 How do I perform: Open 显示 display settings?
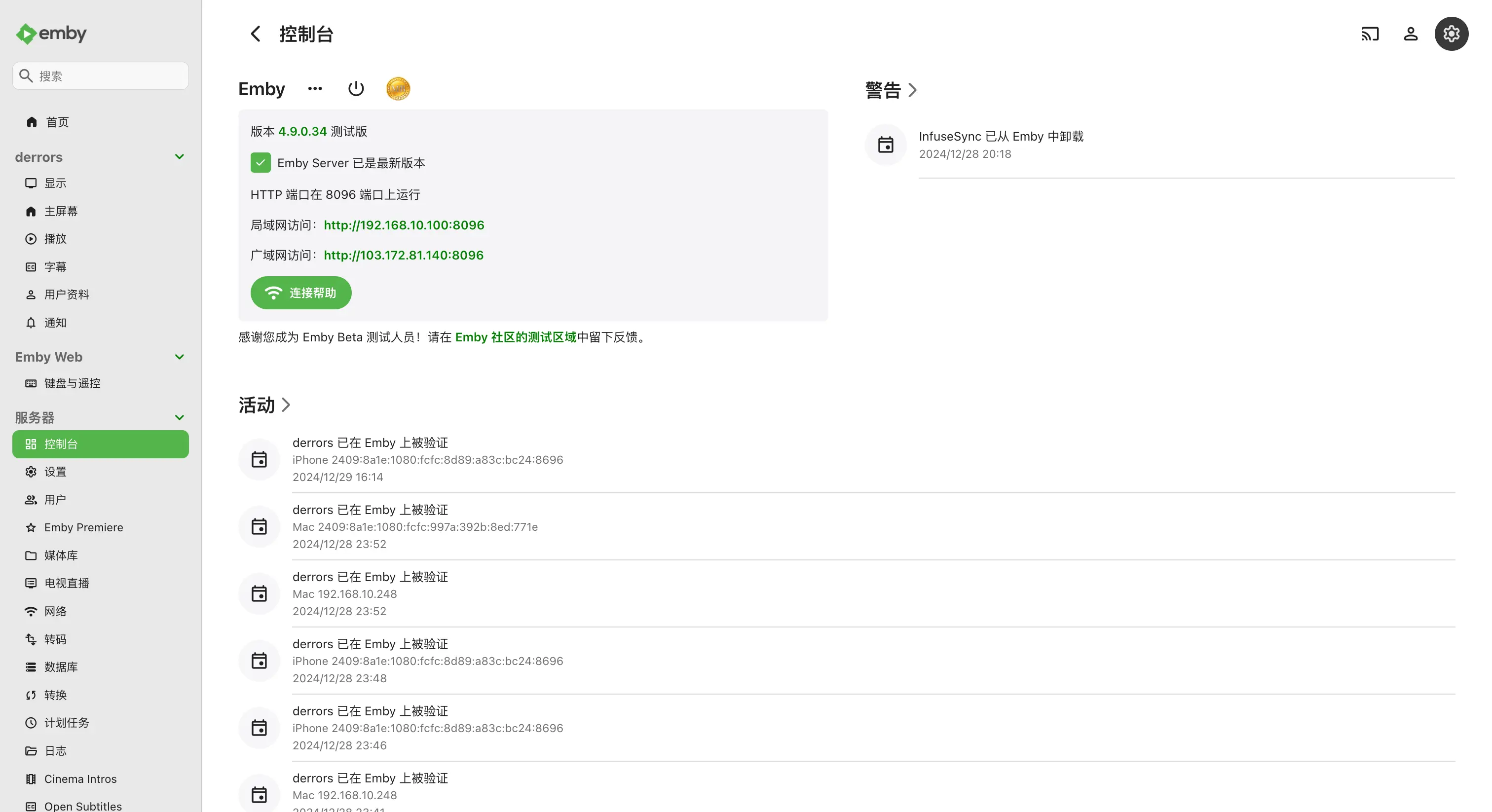(100, 183)
